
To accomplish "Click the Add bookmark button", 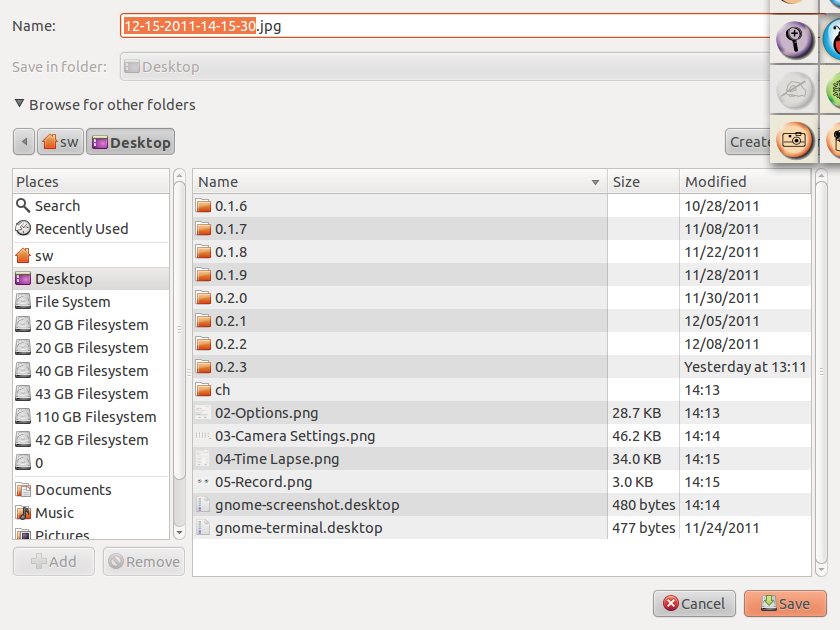I will pyautogui.click(x=54, y=561).
